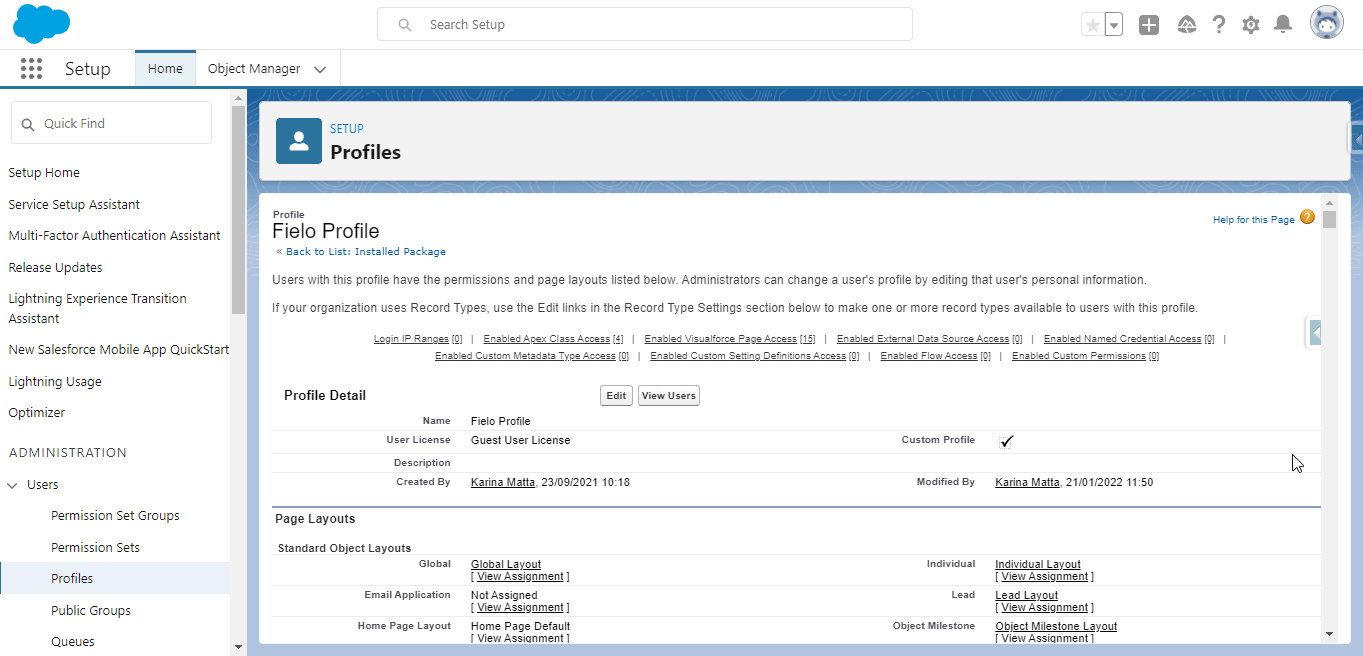Select Public Groups in sidebar

(x=91, y=610)
